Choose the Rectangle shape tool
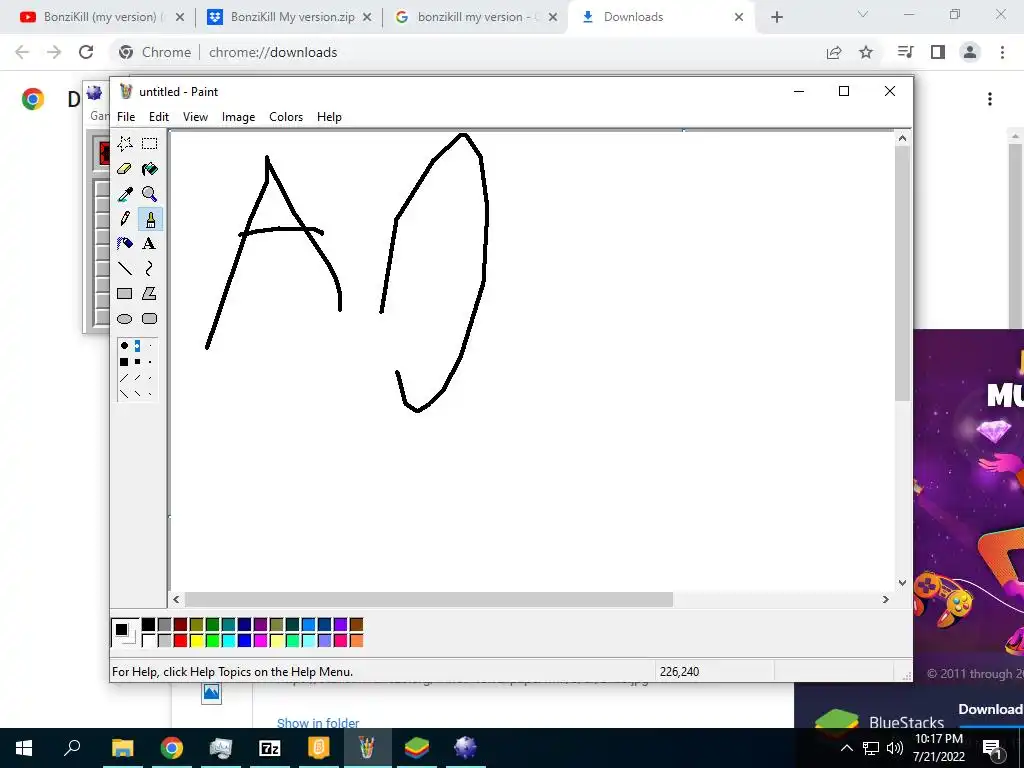This screenshot has height=768, width=1024. tap(125, 294)
